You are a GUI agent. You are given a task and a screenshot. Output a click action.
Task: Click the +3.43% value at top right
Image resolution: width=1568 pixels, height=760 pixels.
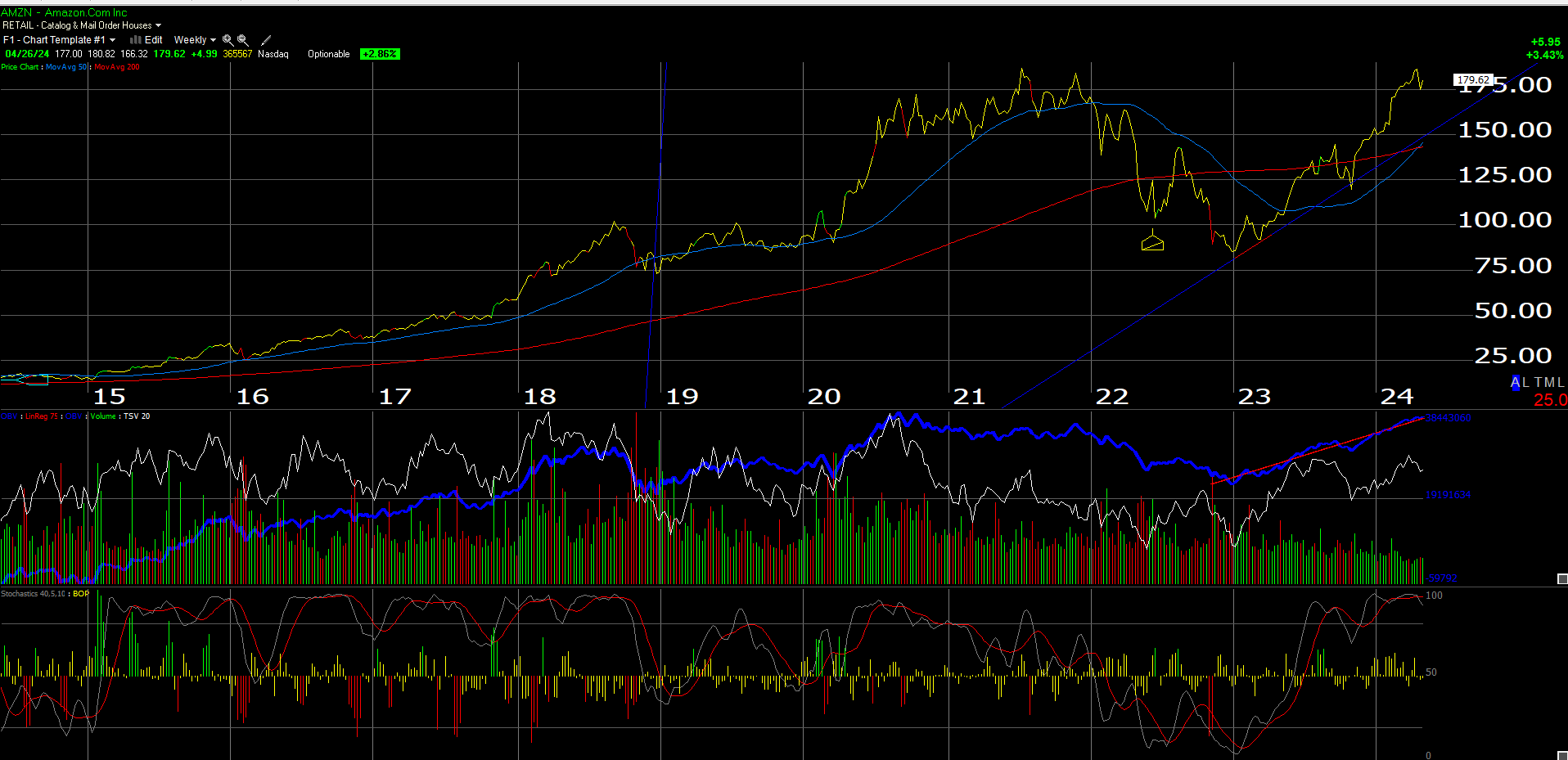click(x=1544, y=55)
